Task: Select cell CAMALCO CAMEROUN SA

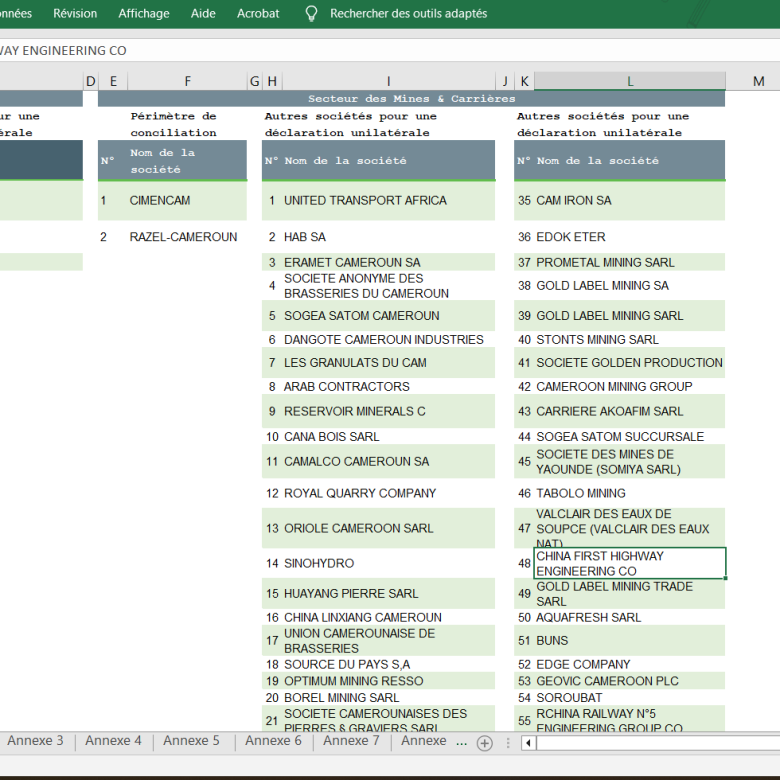Action: 389,461
